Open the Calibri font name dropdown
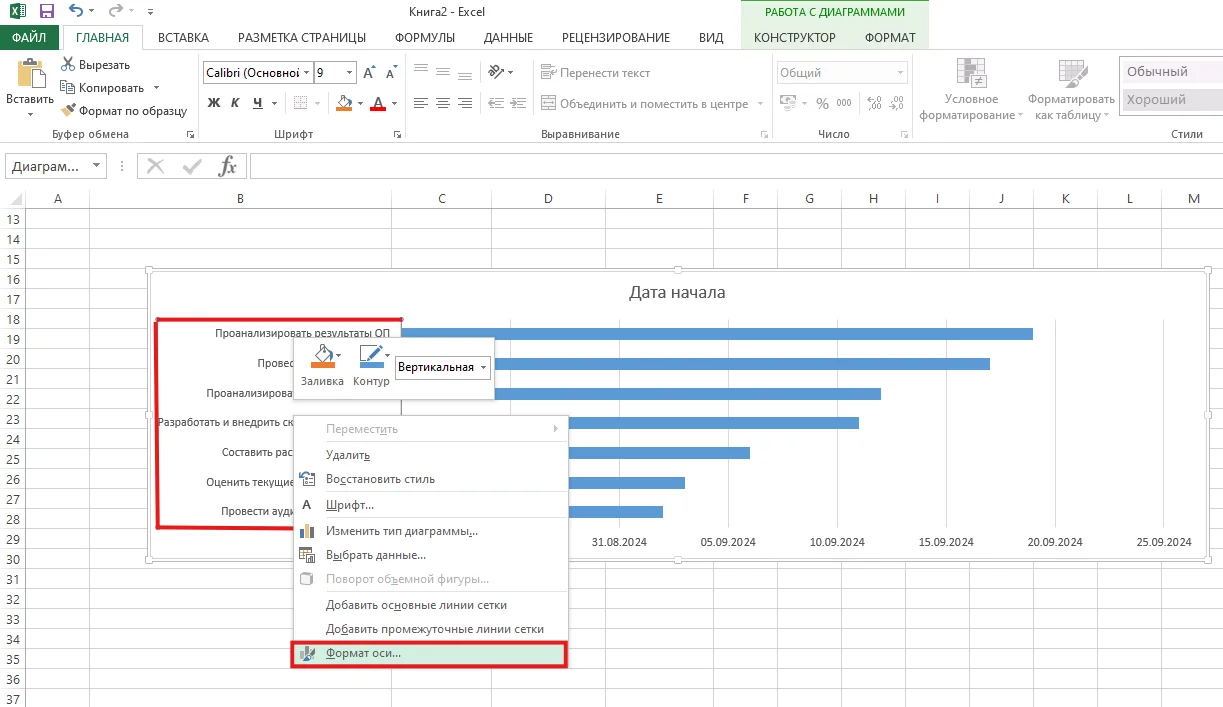The height and width of the screenshot is (707, 1223). point(305,73)
